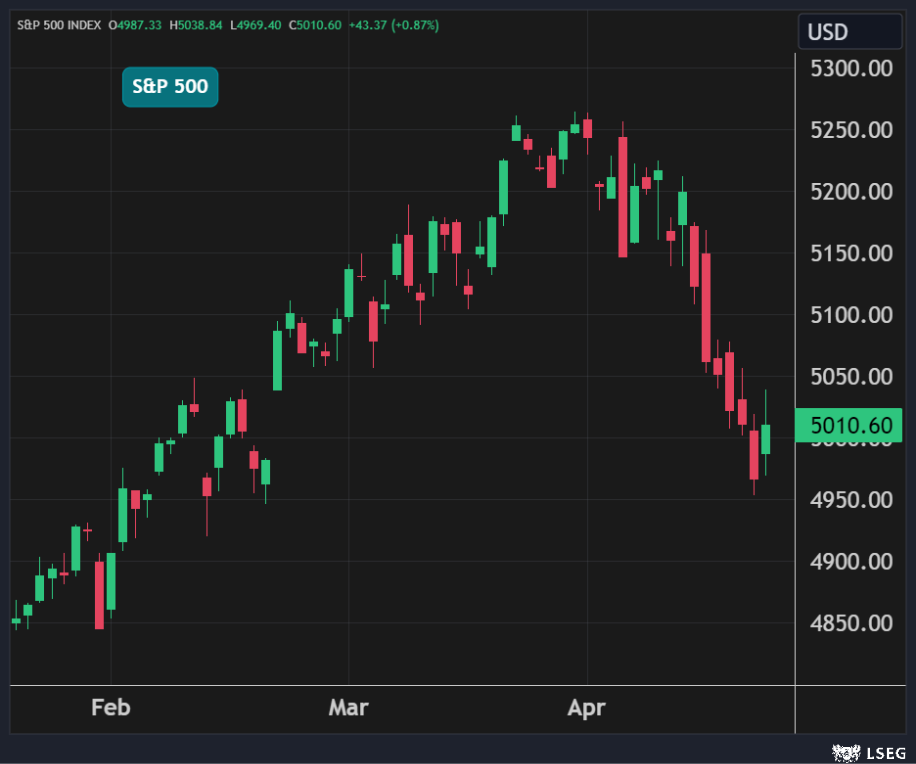Click the LSEG brand text
Viewport: 916px width, 764px height.
click(885, 751)
